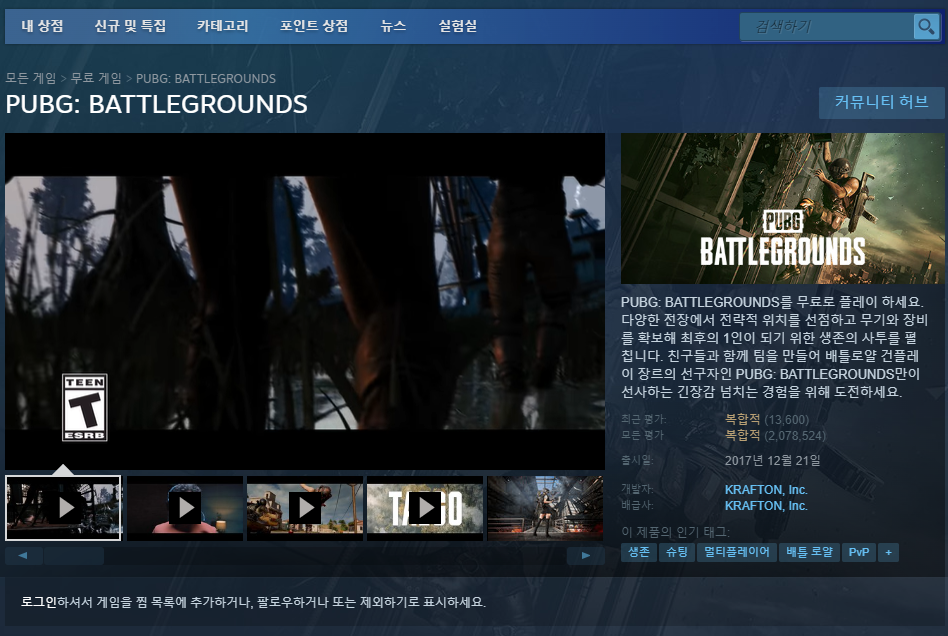Play the second video thumbnail with candle
Viewport: 948px width, 636px height.
coord(185,508)
